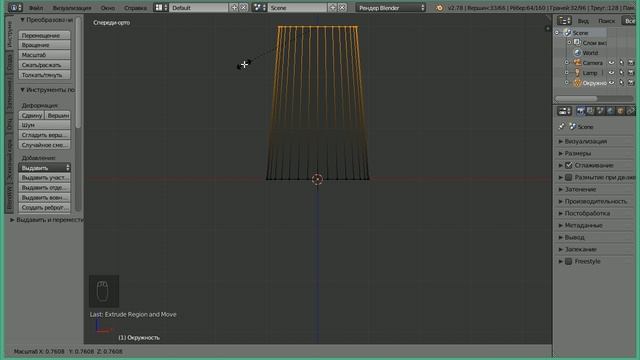
Task: Add a new screen layout next to Default
Action: click(x=234, y=7)
